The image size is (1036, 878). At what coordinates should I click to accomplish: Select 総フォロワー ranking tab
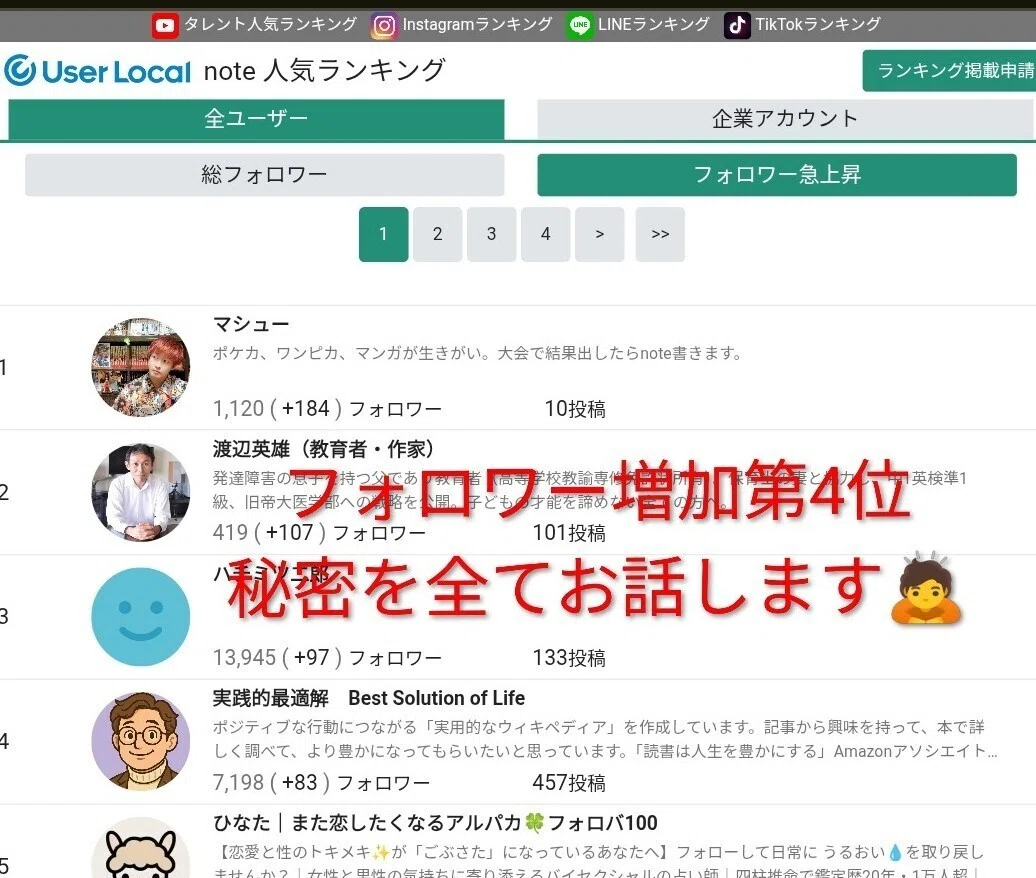[x=264, y=174]
